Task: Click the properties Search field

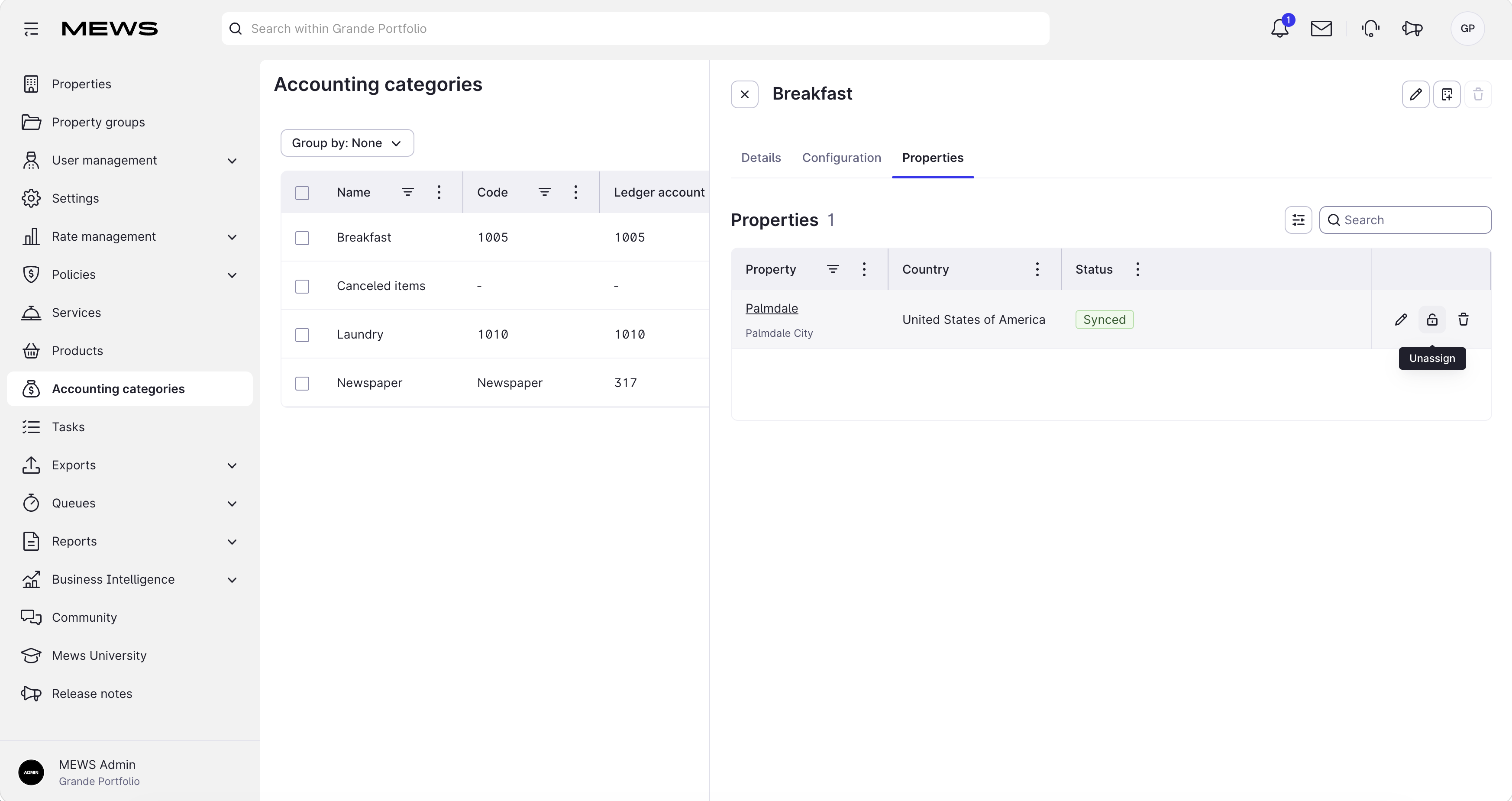Action: click(x=1405, y=220)
